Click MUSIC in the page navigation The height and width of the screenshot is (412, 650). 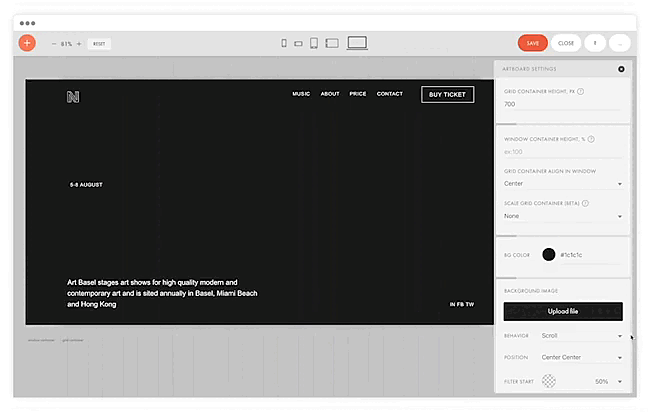pyautogui.click(x=301, y=94)
